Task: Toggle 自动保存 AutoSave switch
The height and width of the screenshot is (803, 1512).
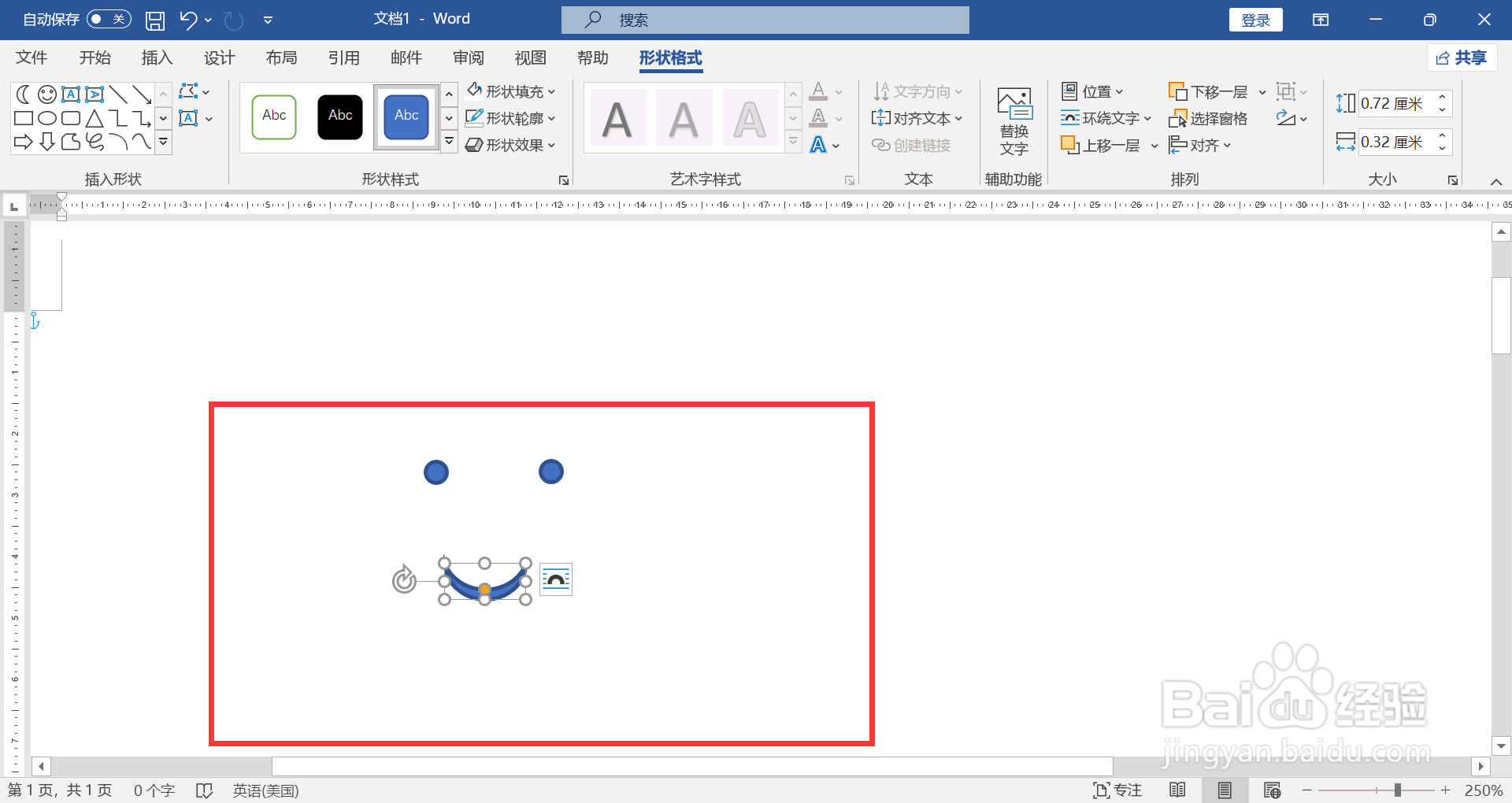Action: click(x=109, y=19)
